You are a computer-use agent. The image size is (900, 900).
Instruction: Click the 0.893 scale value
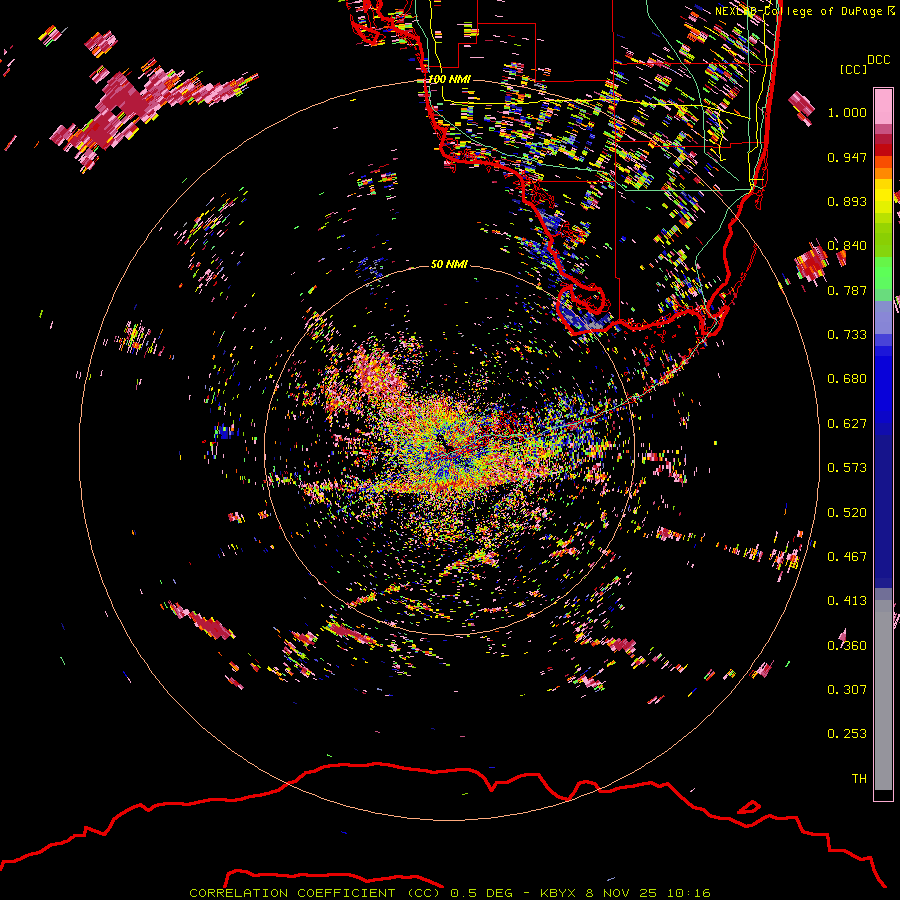pos(847,201)
